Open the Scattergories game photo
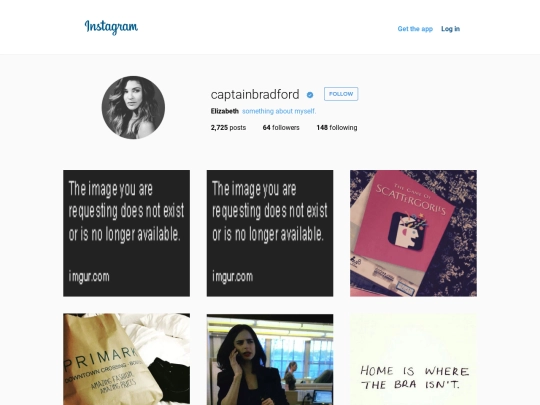 click(413, 233)
